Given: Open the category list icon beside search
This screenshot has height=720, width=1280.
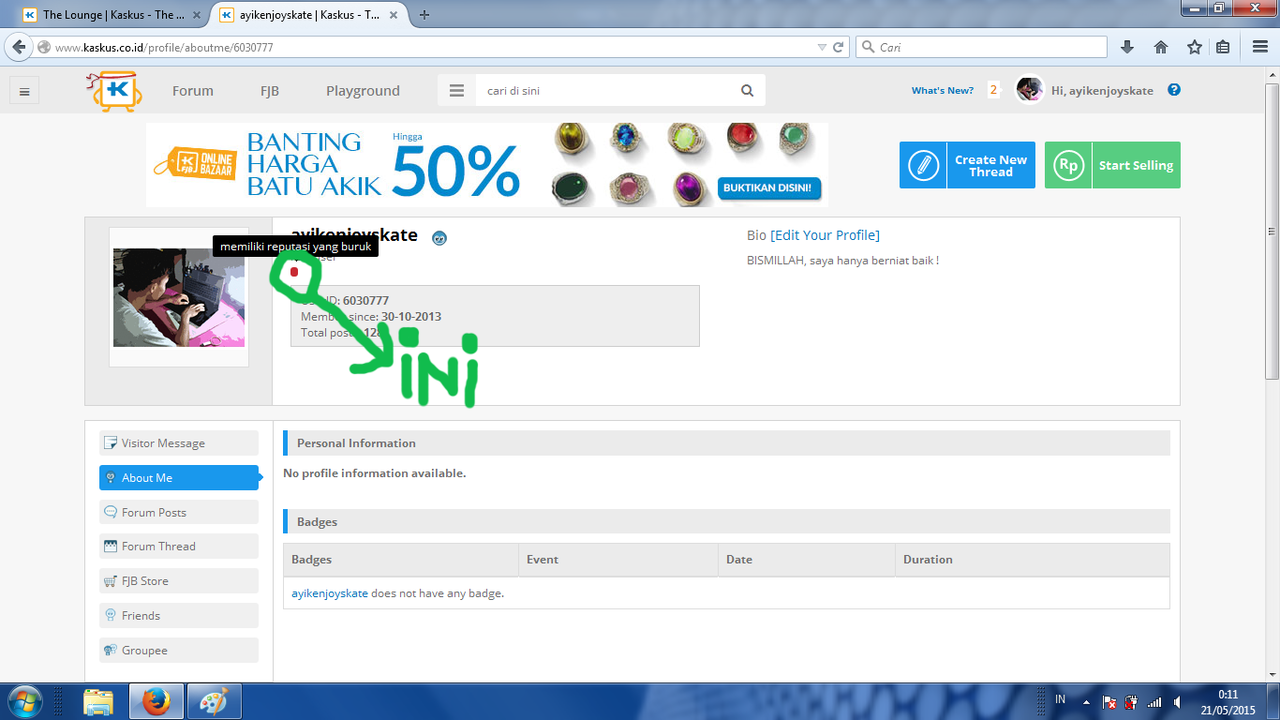Looking at the screenshot, I should pyautogui.click(x=457, y=90).
